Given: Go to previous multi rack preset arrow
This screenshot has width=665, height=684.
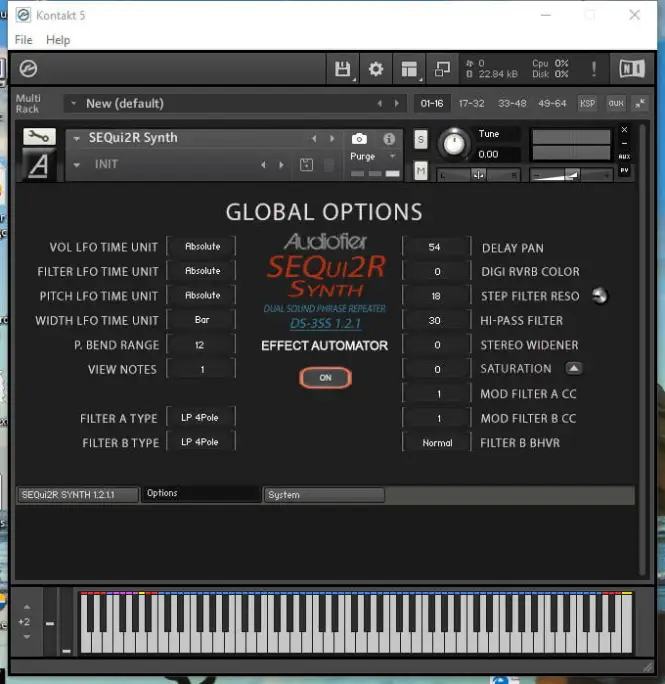Looking at the screenshot, I should tap(380, 103).
